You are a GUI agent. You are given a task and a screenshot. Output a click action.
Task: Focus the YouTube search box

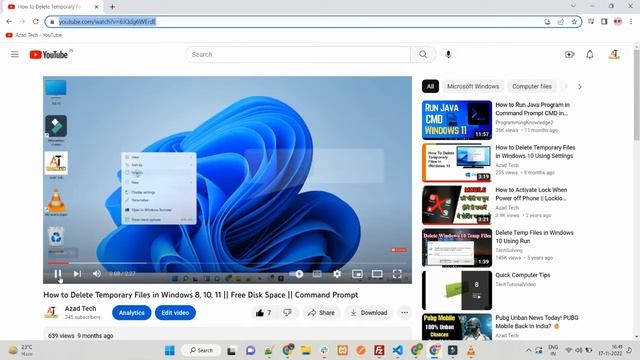pos(298,54)
